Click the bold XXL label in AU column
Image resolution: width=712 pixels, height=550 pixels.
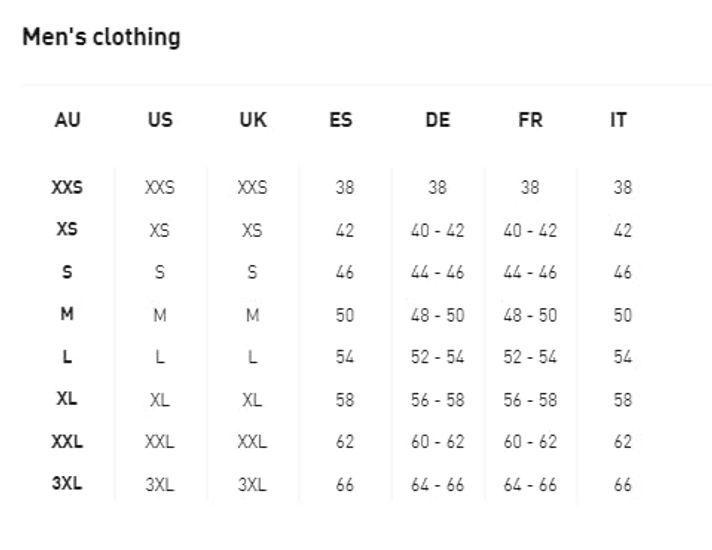67,441
